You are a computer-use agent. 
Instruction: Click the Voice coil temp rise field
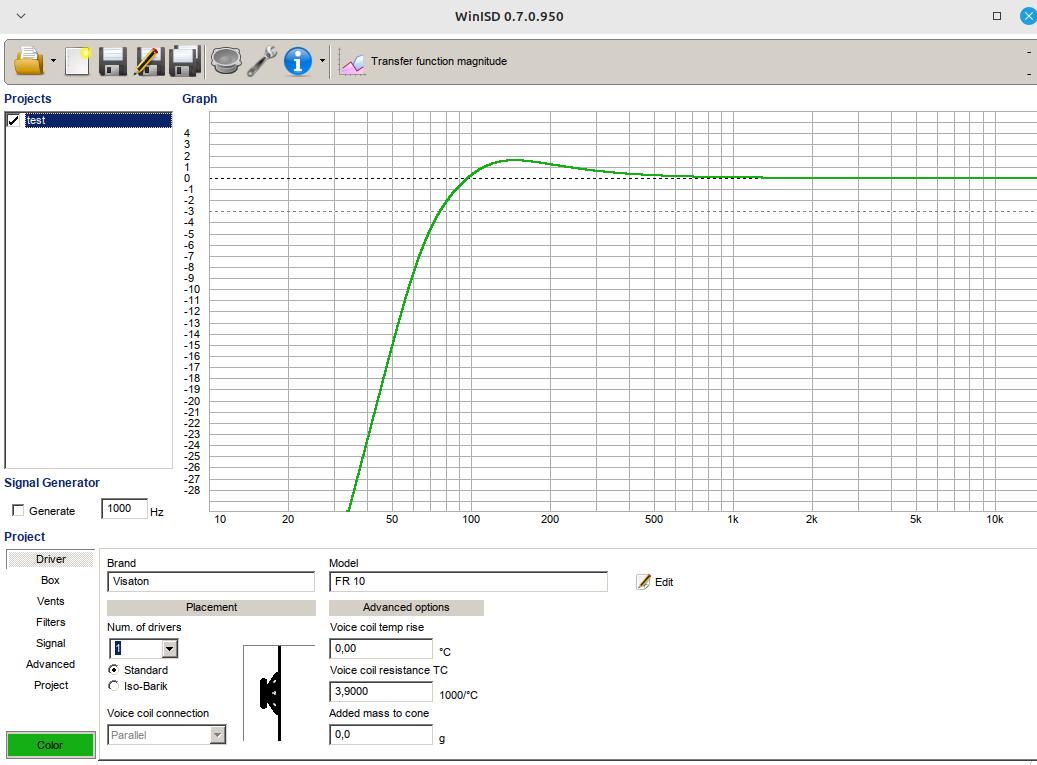coord(381,648)
